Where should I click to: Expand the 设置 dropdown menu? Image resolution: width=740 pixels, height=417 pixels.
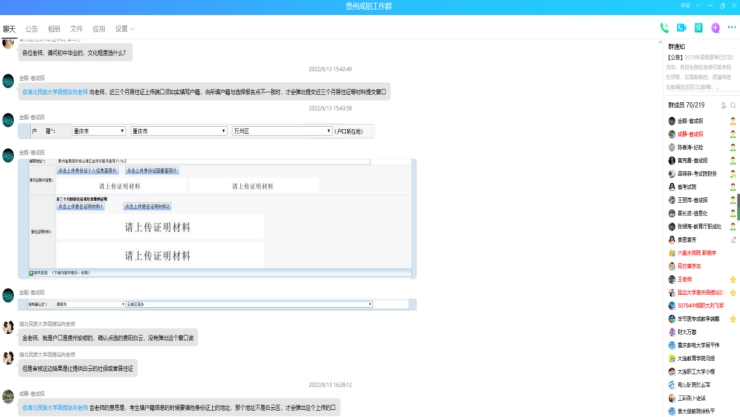[124, 29]
